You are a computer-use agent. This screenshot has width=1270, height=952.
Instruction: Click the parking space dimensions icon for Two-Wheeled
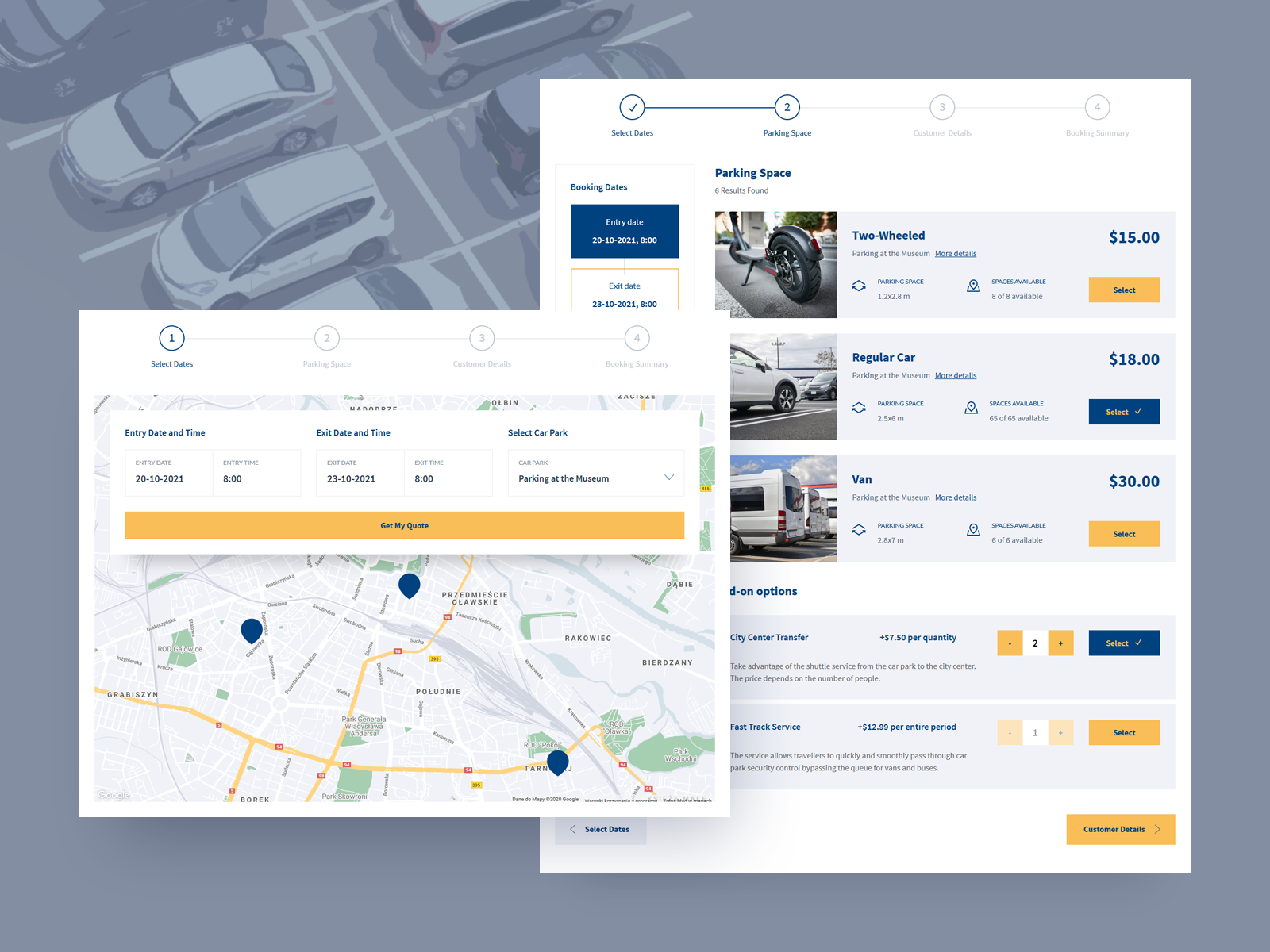point(859,286)
